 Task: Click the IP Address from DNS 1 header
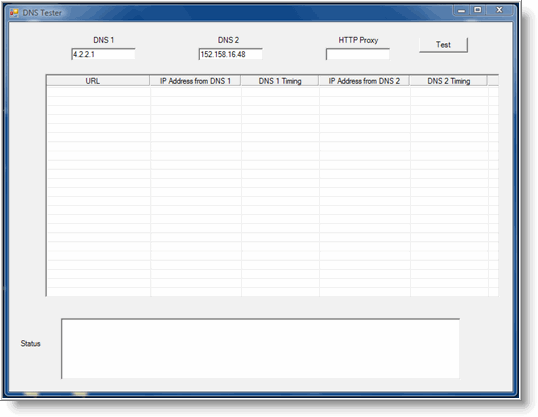tap(195, 81)
